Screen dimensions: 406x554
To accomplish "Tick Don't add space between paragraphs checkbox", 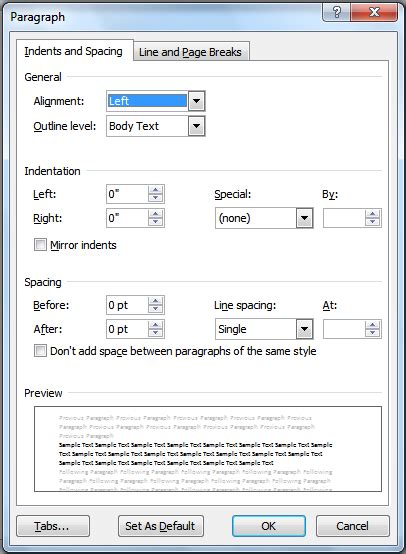I will point(40,351).
